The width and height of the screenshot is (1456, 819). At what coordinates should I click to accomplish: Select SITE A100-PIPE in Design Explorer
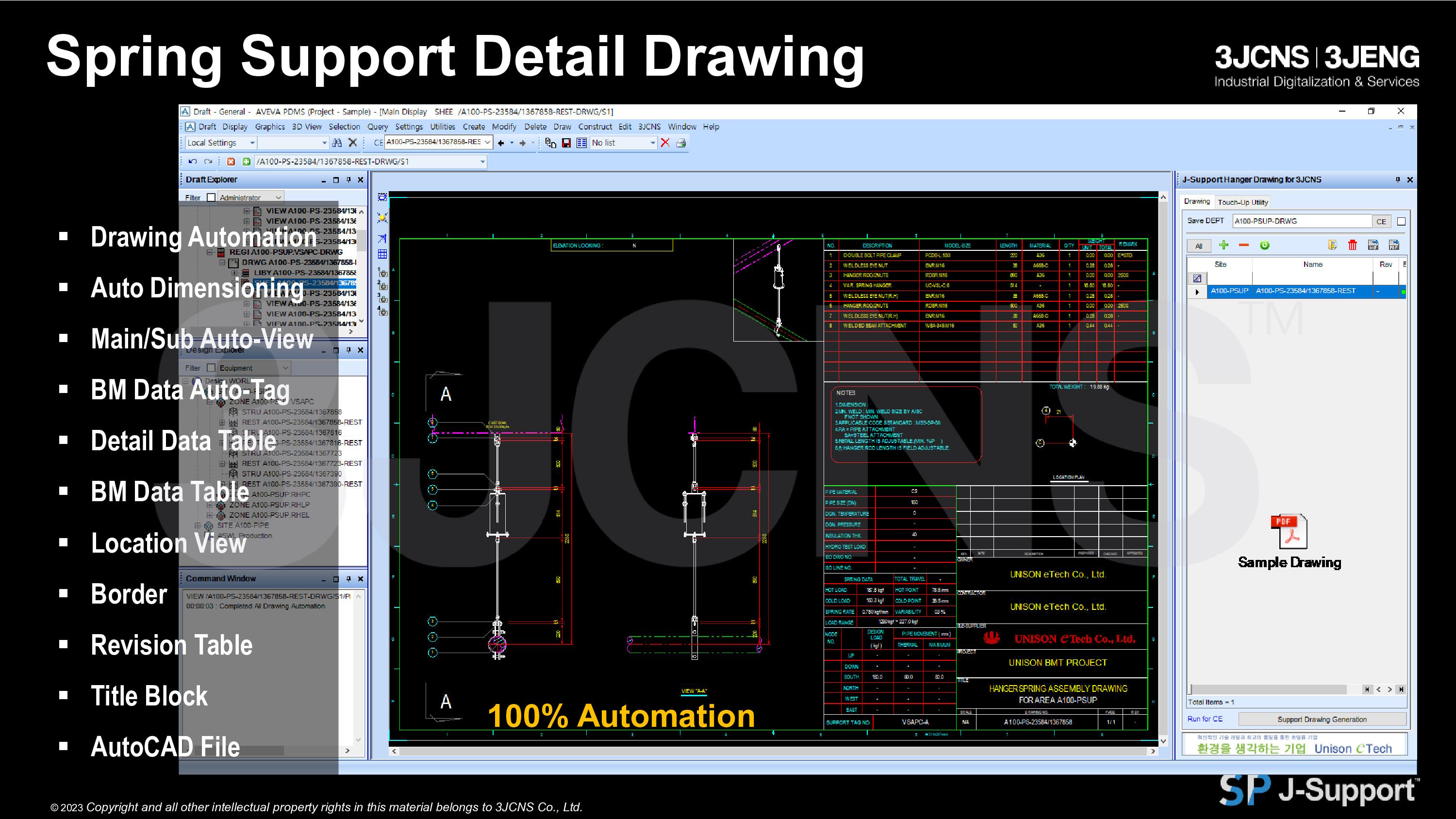tap(243, 525)
